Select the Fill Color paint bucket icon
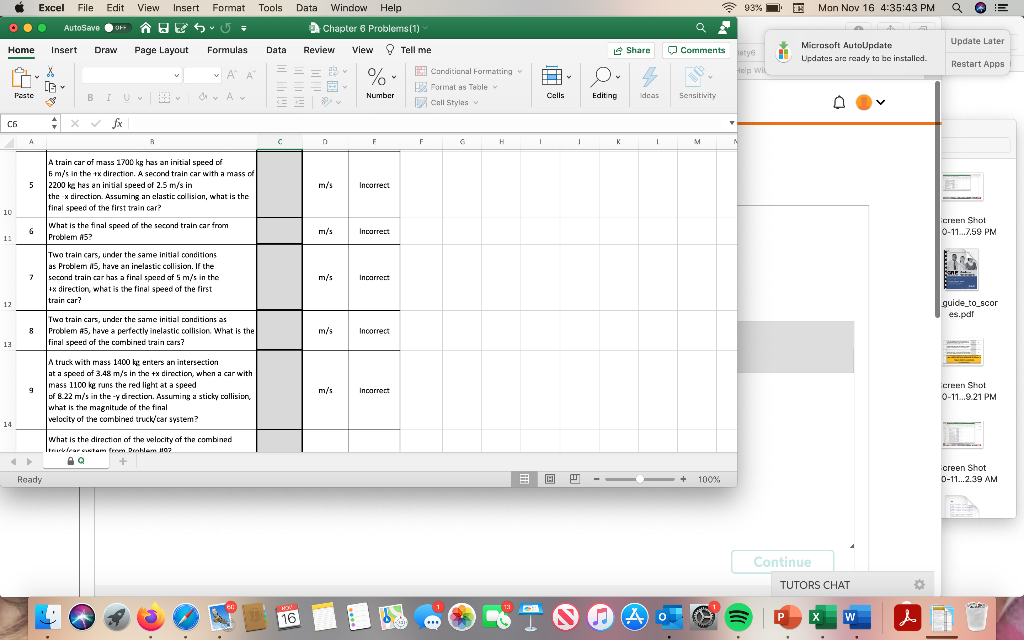 pos(204,97)
